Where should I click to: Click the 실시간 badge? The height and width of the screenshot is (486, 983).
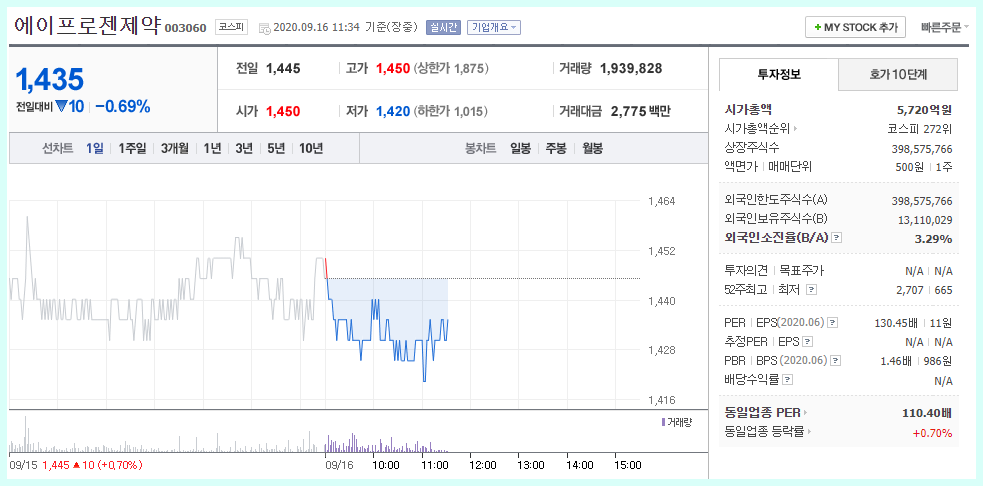[x=443, y=28]
